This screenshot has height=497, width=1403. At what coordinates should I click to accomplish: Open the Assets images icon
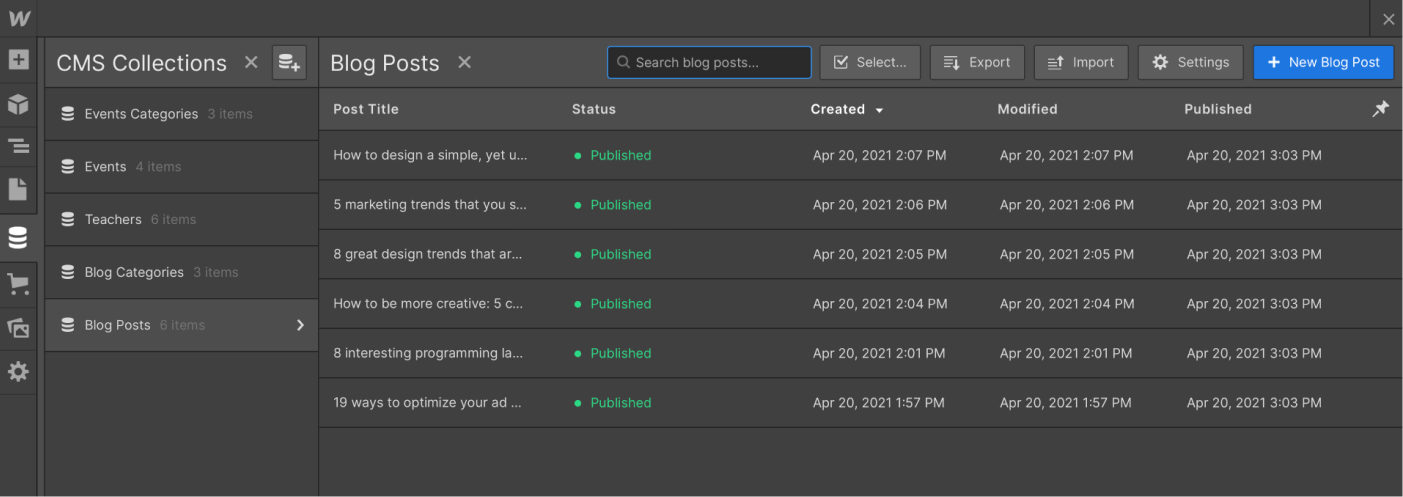click(18, 328)
